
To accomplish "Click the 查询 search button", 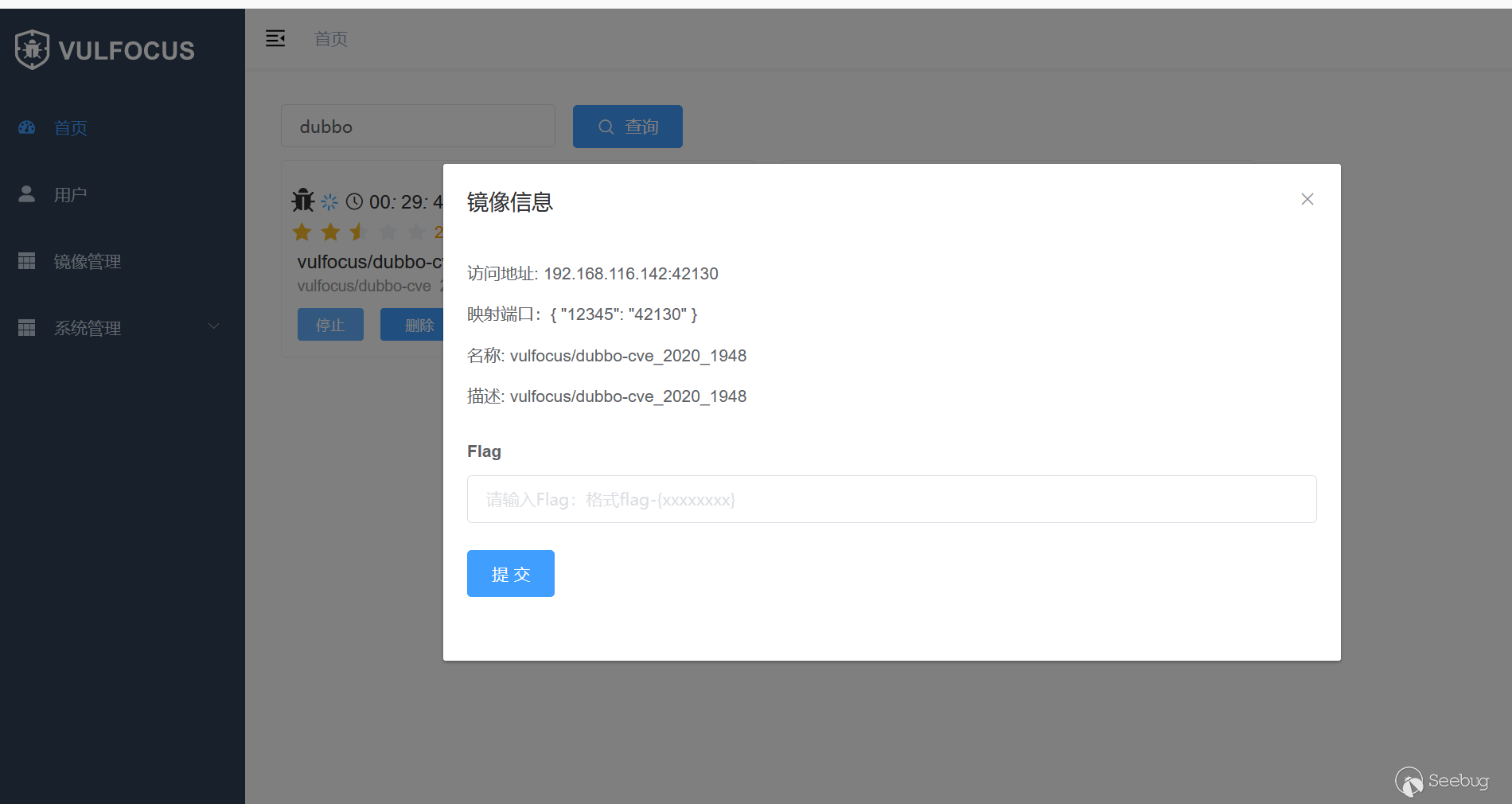I will coord(628,127).
